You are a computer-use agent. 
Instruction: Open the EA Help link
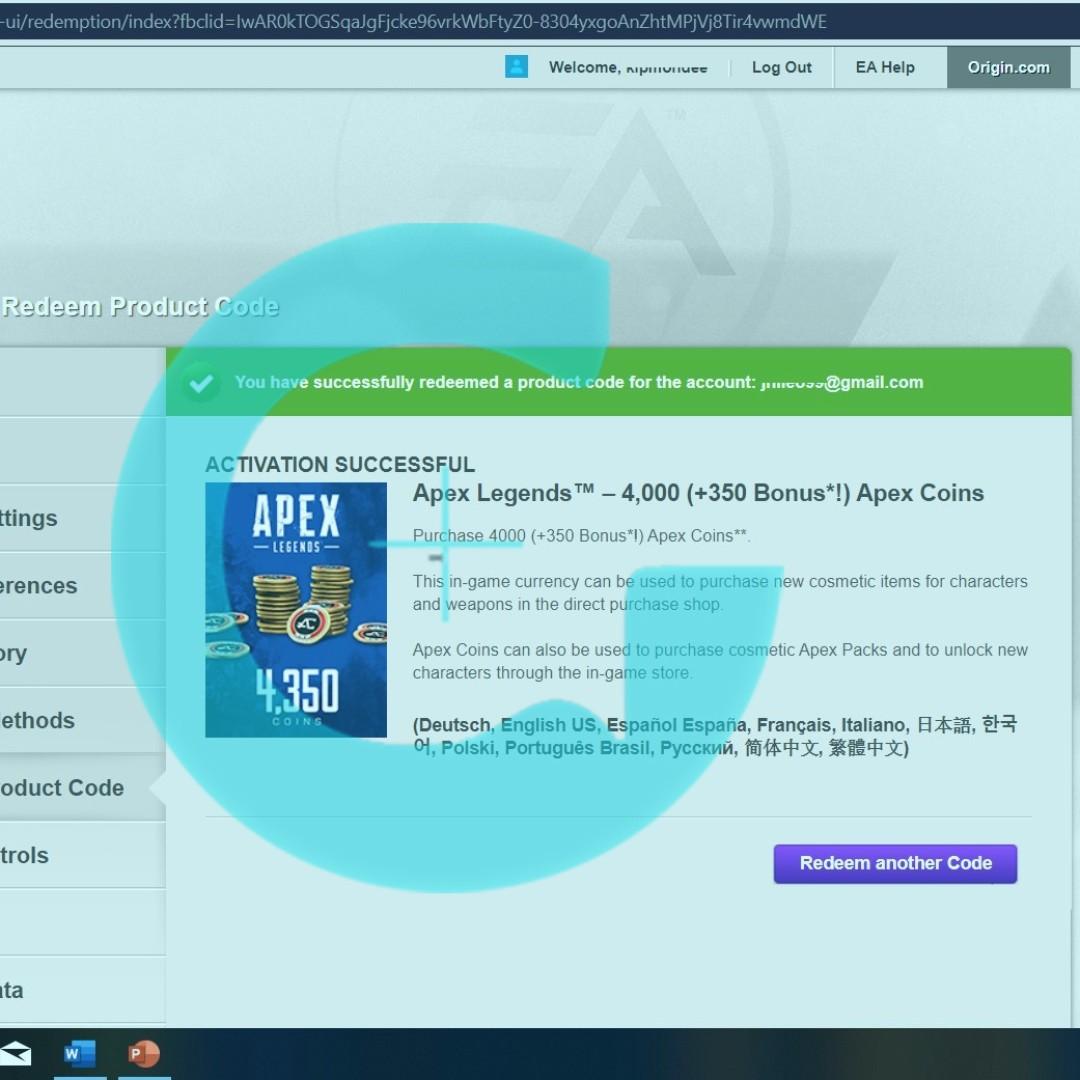point(885,68)
